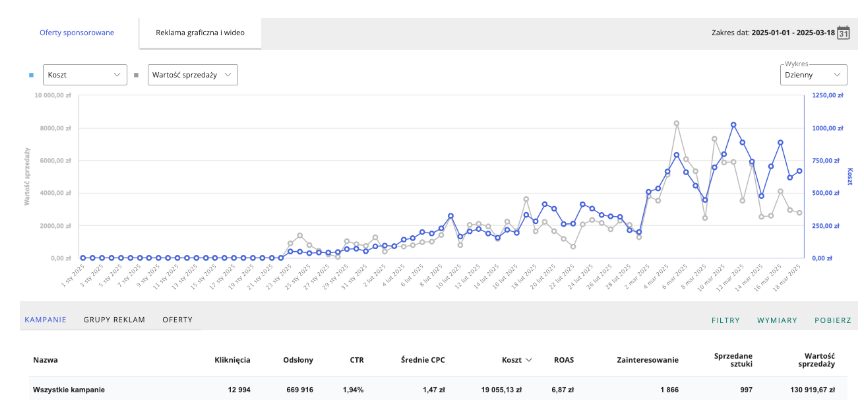Click the WYMIARY button
Viewport: 864px width, 410px height.
point(776,320)
